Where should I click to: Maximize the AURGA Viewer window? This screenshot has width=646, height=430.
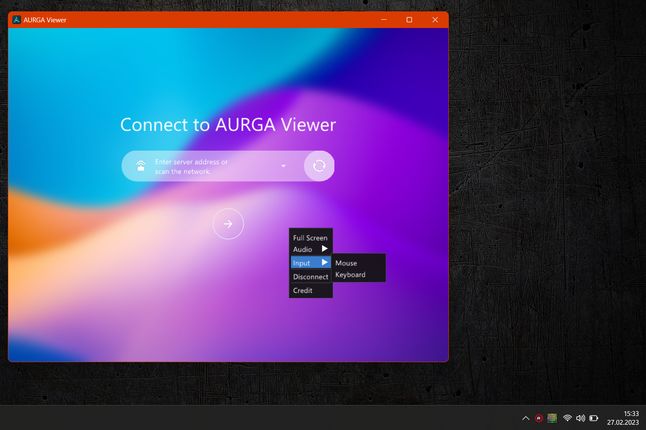[x=409, y=20]
